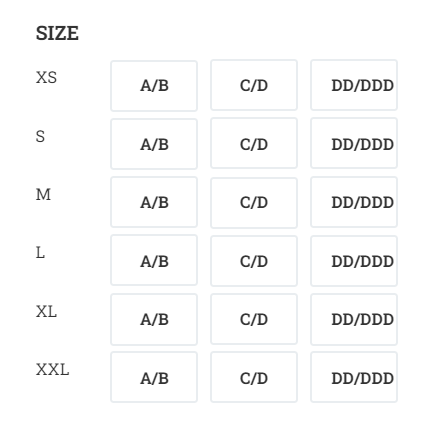The height and width of the screenshot is (427, 433).
Task: Select XXL size A/B option
Action: pos(154,378)
